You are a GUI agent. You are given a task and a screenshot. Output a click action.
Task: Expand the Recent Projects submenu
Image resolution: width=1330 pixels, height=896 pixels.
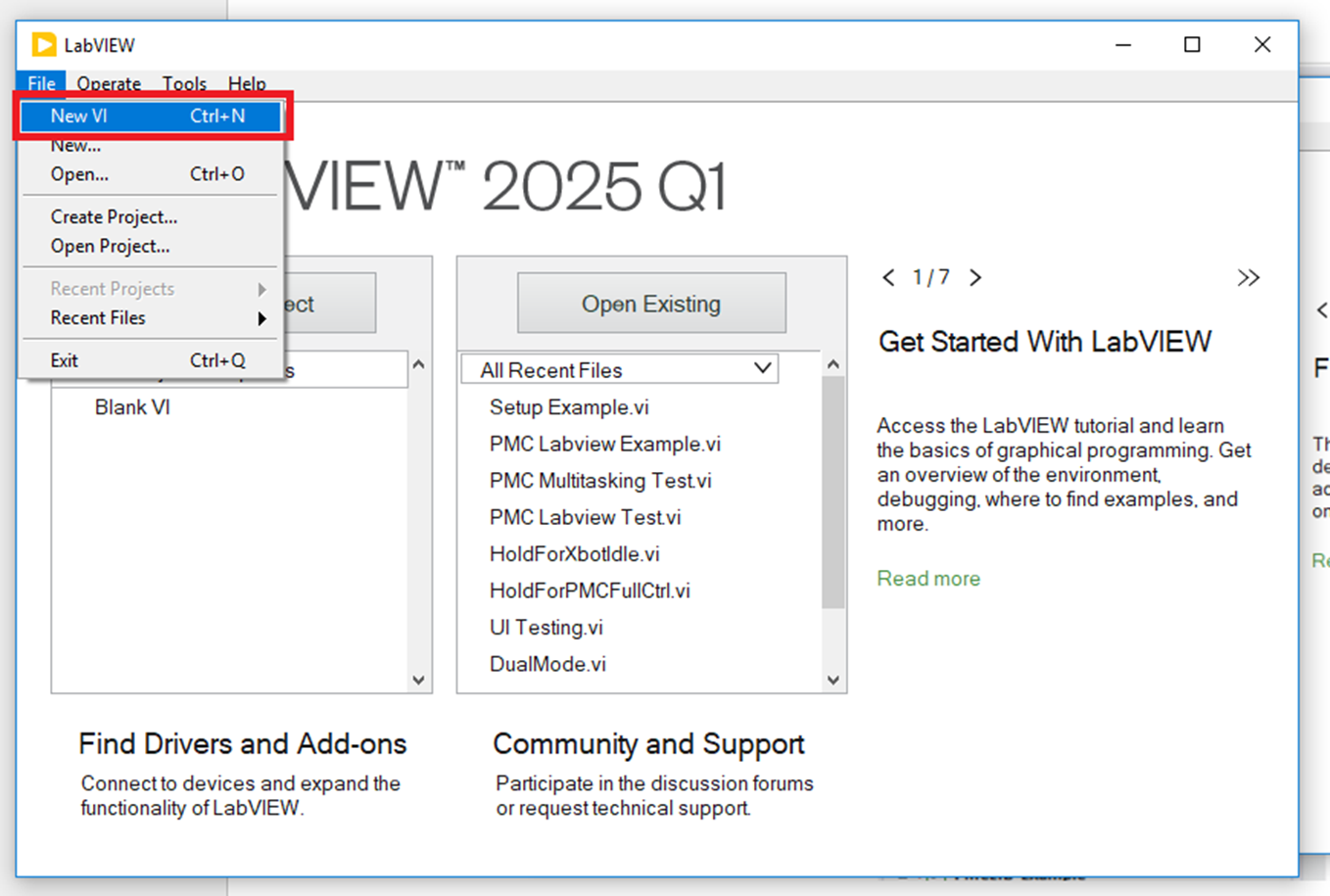pyautogui.click(x=147, y=289)
